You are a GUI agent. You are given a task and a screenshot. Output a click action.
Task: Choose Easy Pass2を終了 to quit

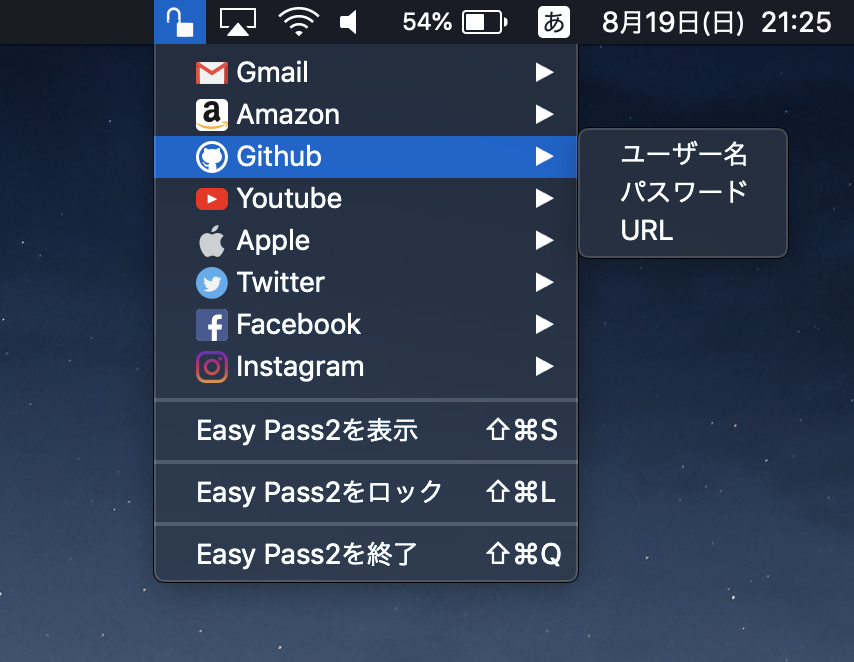pos(365,555)
